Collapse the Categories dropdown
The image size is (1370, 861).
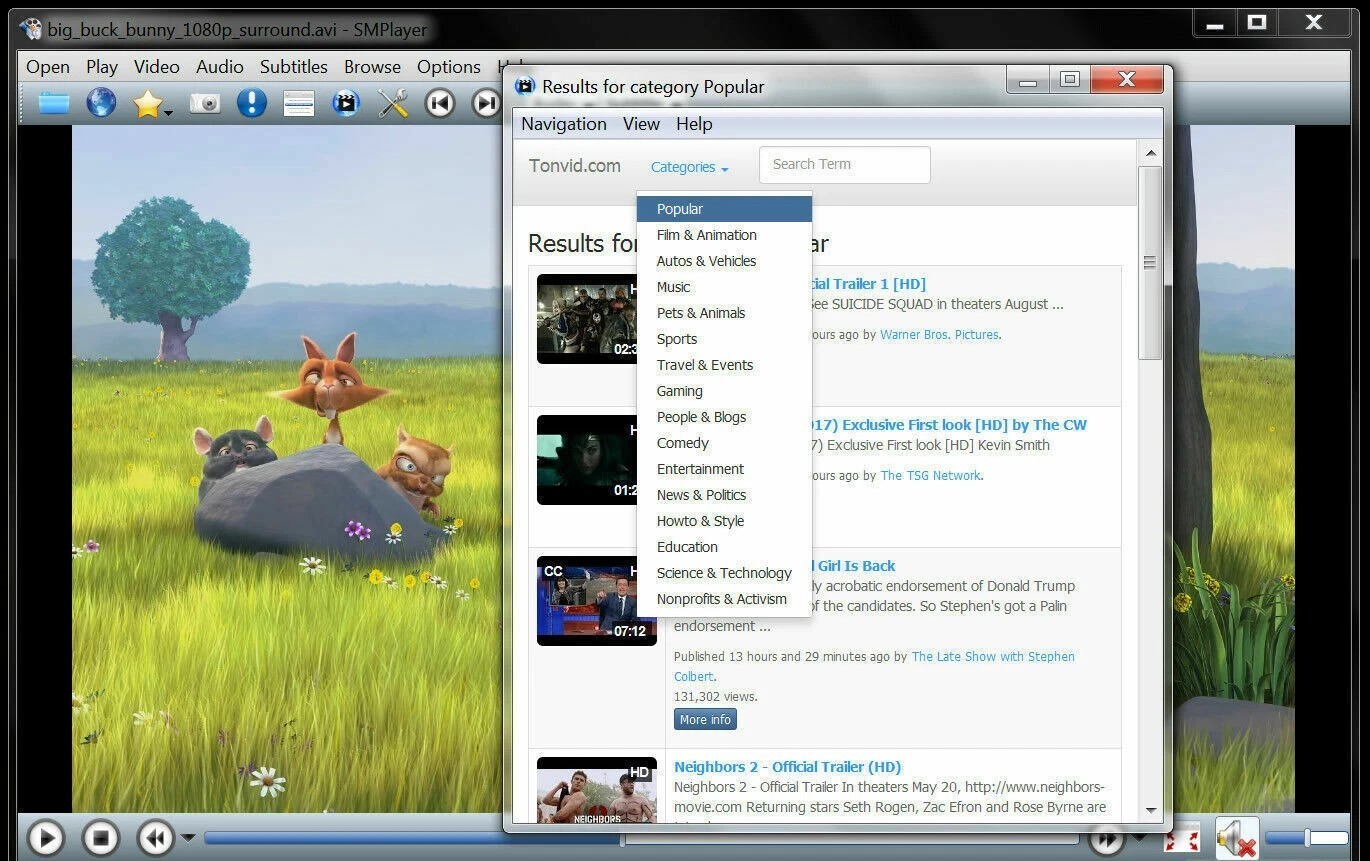pos(689,167)
